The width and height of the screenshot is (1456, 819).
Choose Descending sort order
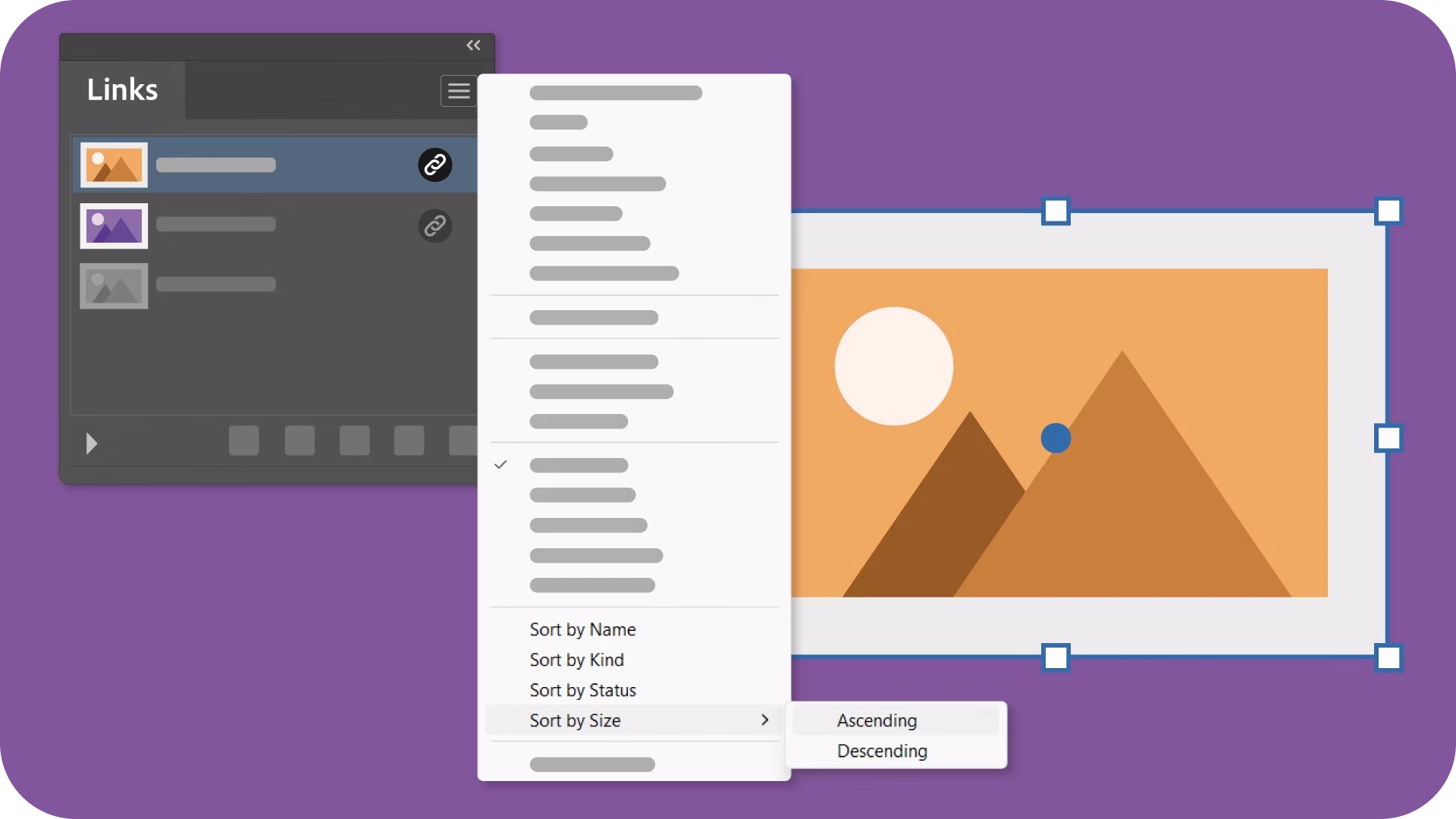pyautogui.click(x=882, y=751)
